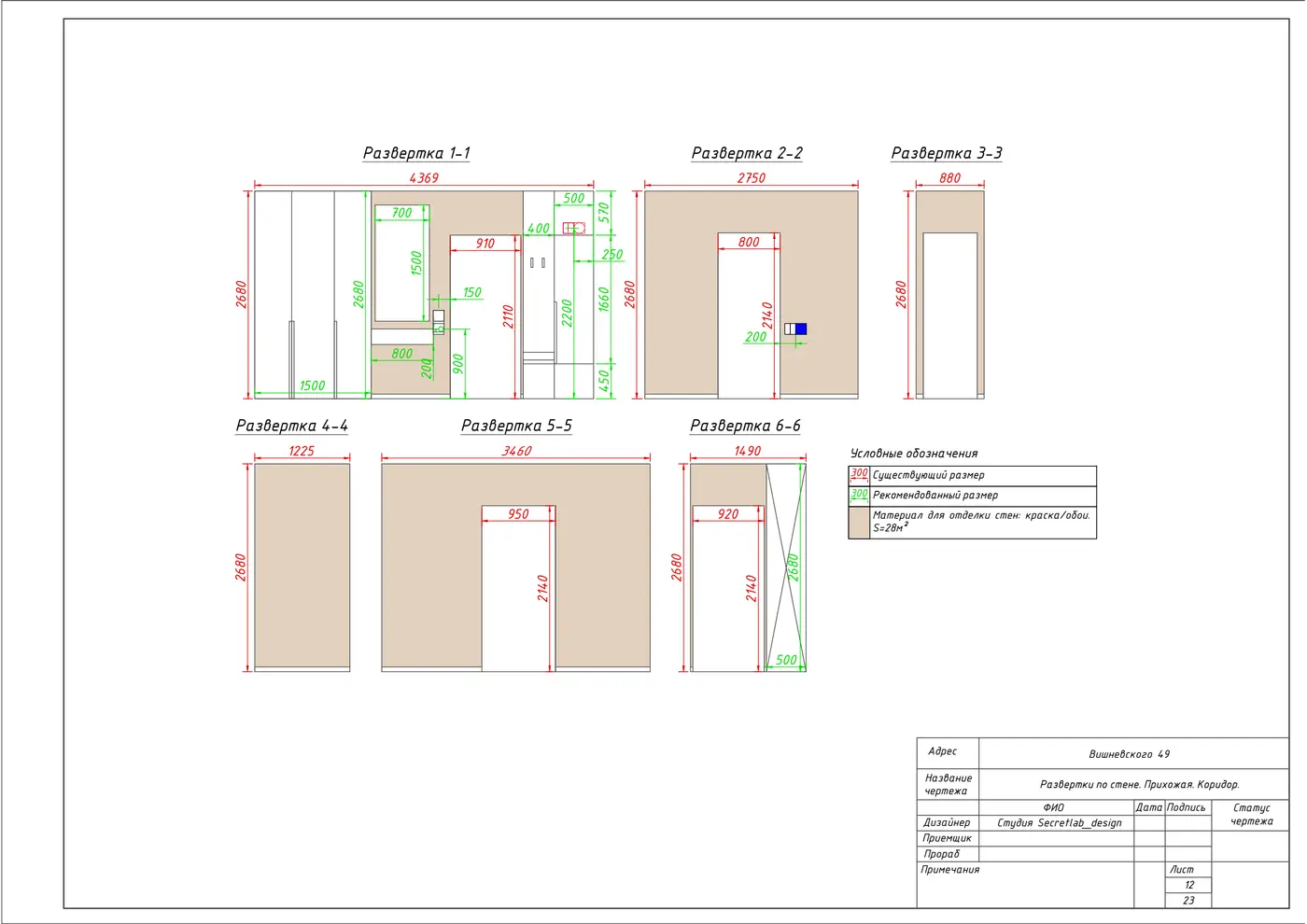This screenshot has width=1307, height=924.
Task: Click the "Развертка 4-4" title
Action: 291,426
